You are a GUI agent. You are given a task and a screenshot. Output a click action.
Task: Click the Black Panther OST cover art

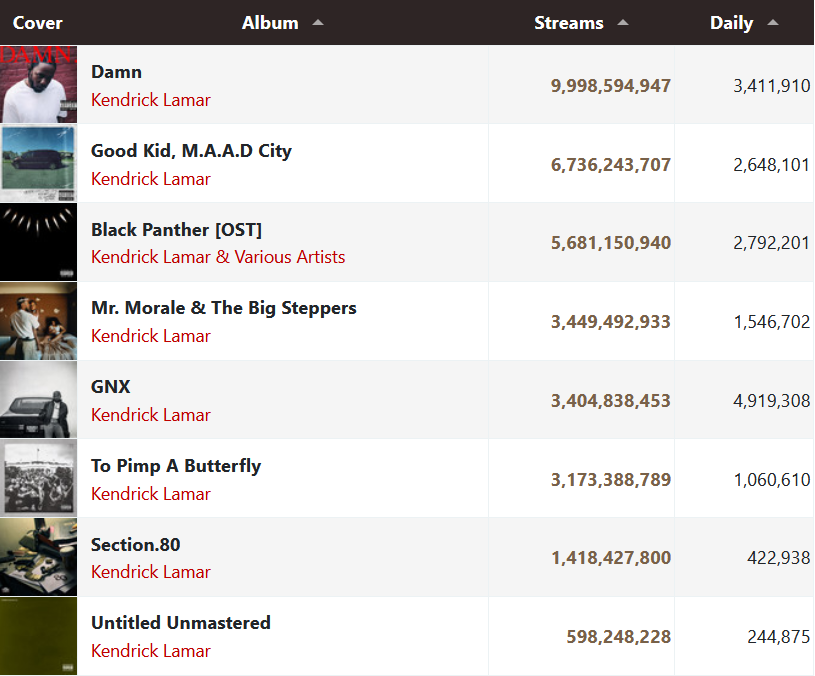click(x=38, y=242)
